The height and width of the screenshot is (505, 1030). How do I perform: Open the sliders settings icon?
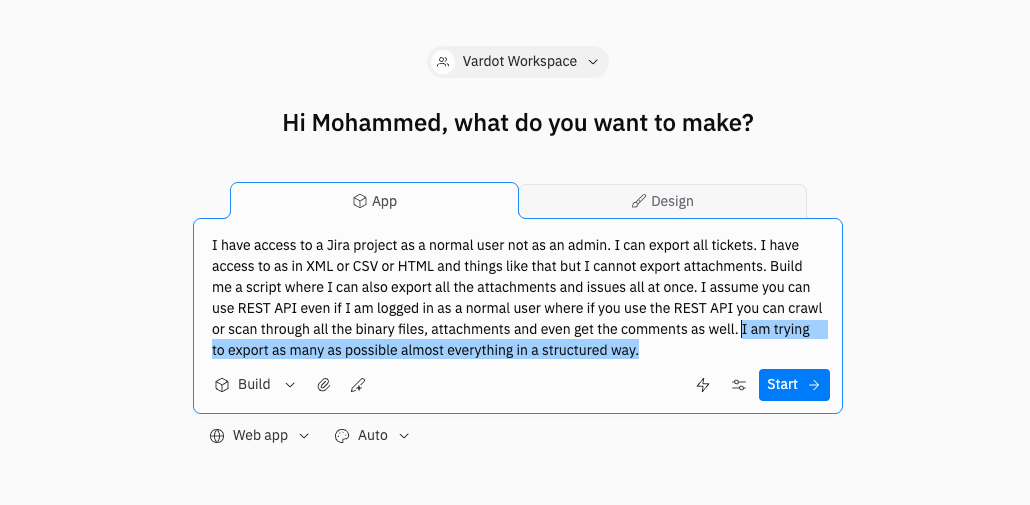pyautogui.click(x=739, y=385)
